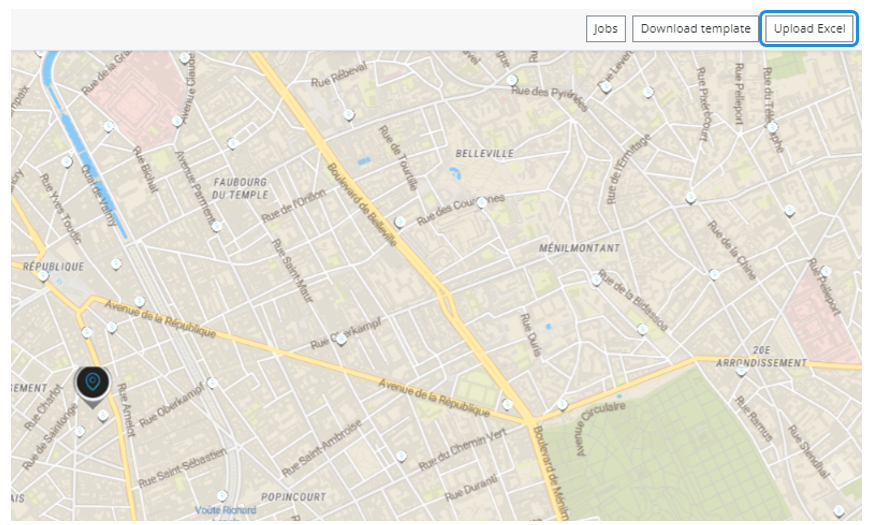The image size is (872, 525).
Task: Select the marker beside the Rue des Pyrénées label
Action: (512, 81)
